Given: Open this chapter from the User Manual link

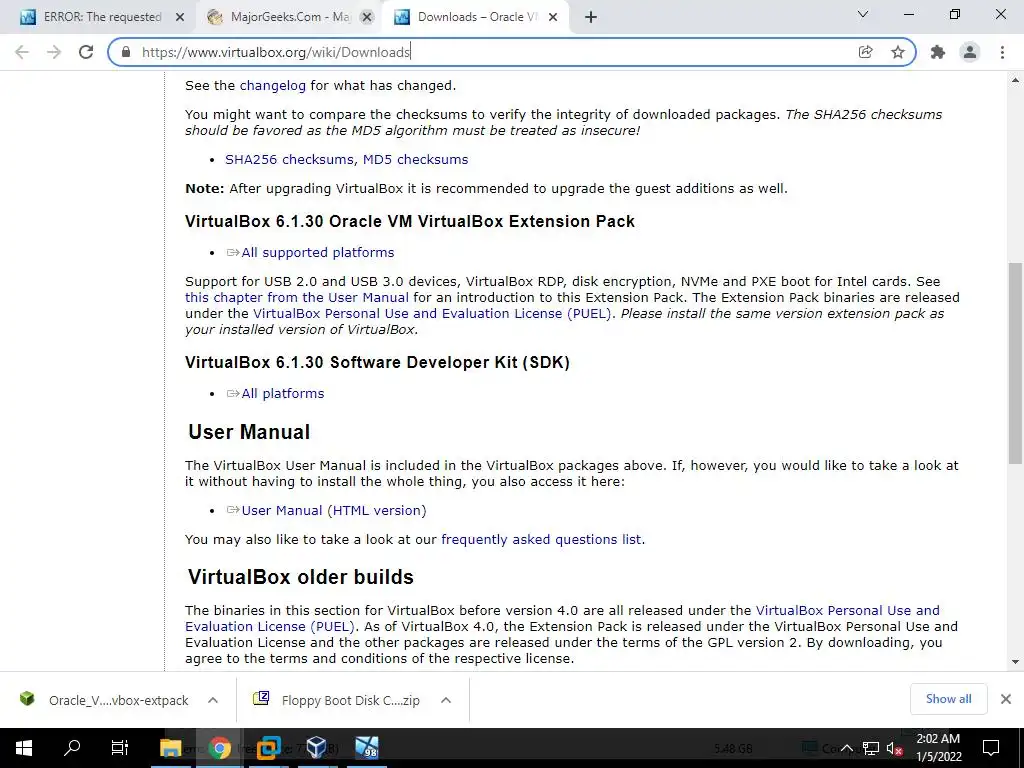Looking at the screenshot, I should coord(296,298).
